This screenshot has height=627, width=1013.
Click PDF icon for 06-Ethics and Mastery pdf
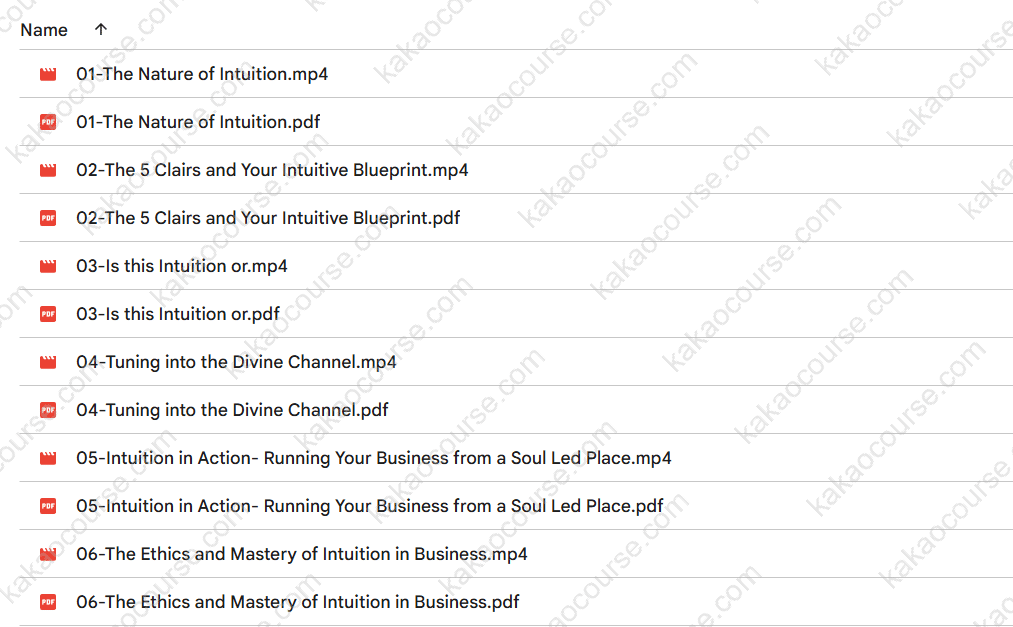[x=48, y=602]
